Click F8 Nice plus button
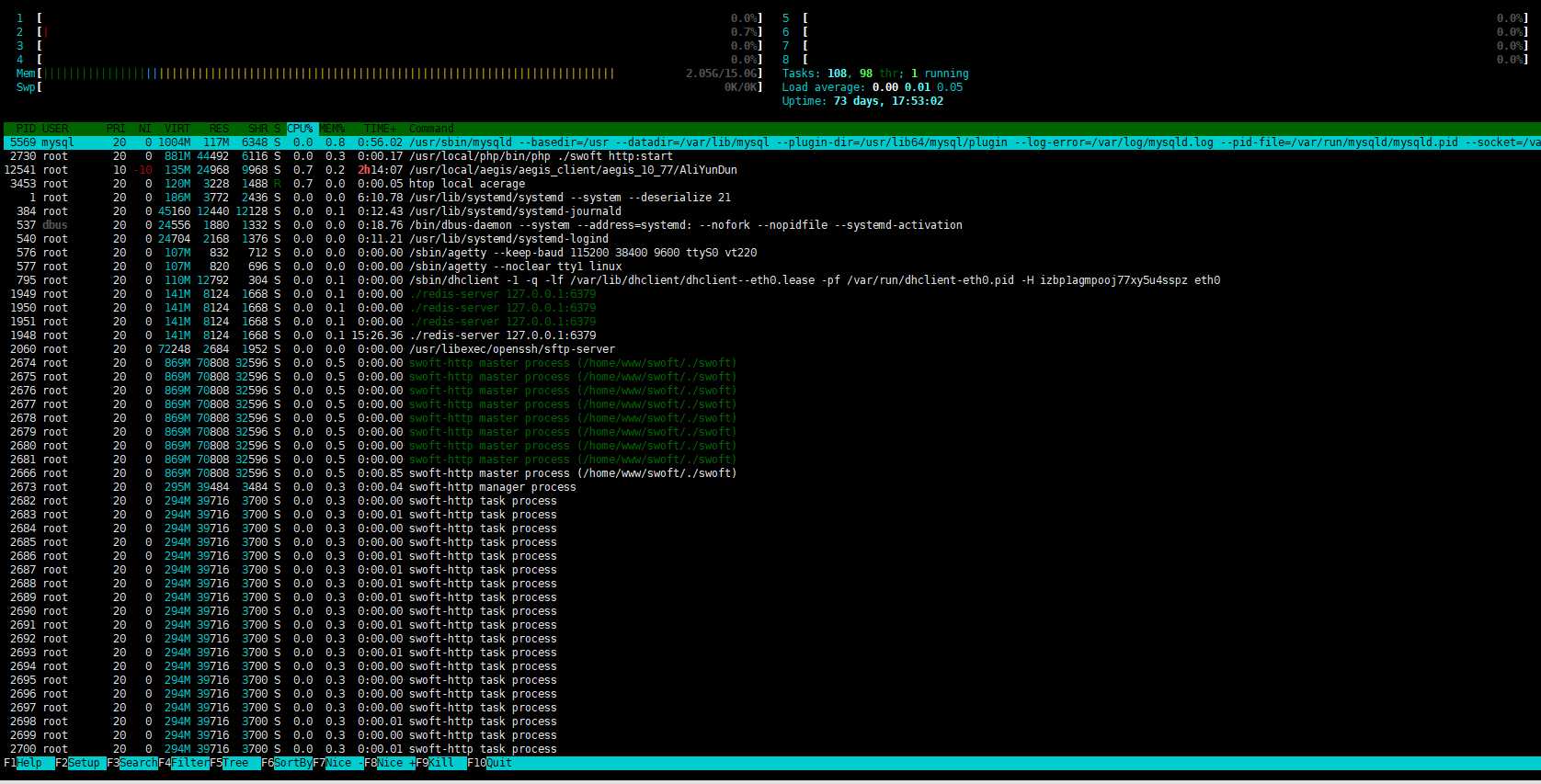 click(389, 763)
